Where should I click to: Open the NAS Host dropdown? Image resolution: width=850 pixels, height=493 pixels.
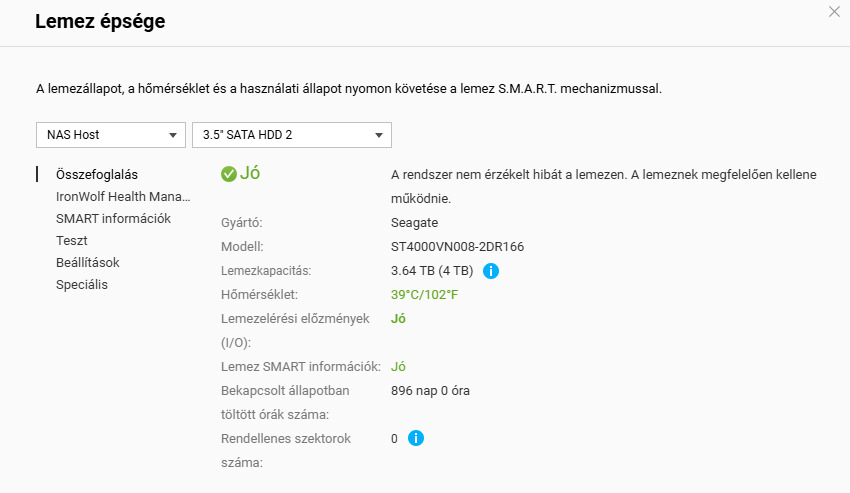[x=111, y=135]
